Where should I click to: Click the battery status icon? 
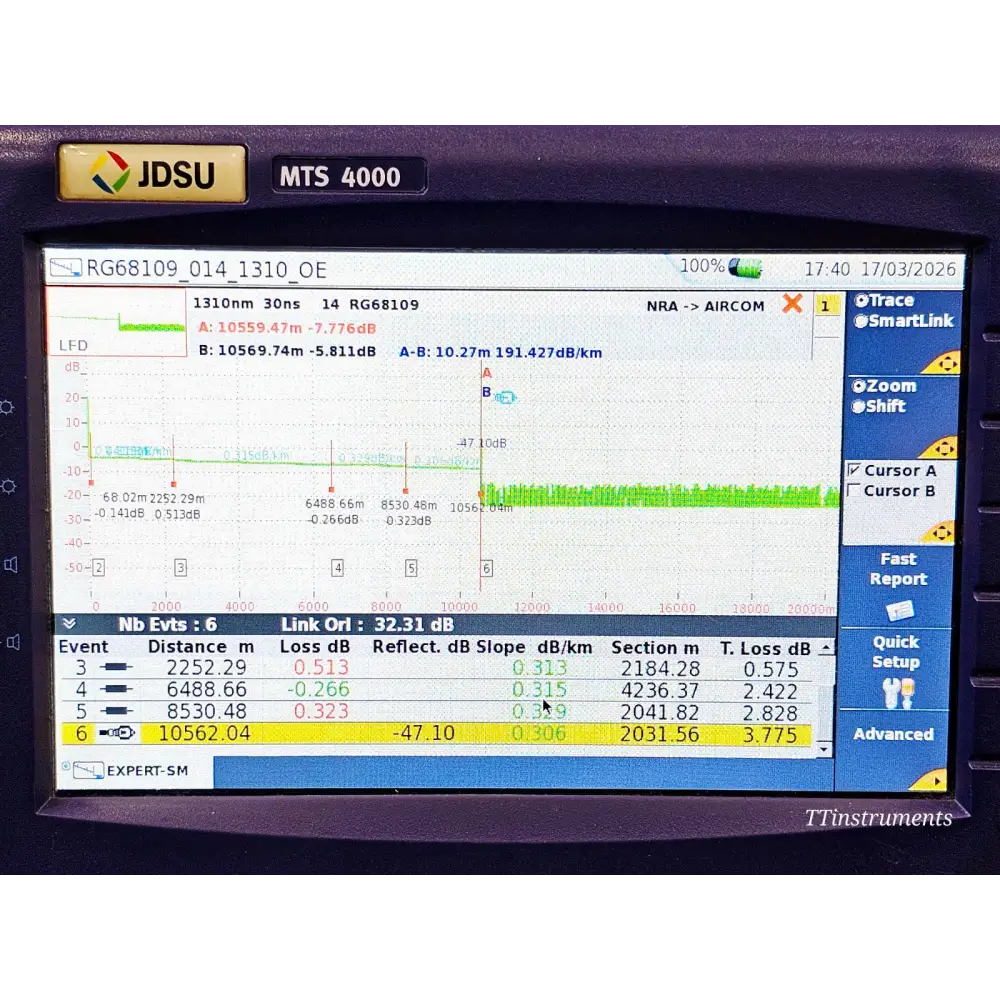click(x=745, y=268)
